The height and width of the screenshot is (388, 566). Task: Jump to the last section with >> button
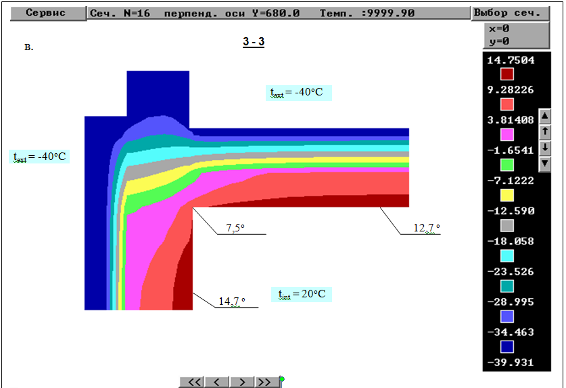click(267, 382)
